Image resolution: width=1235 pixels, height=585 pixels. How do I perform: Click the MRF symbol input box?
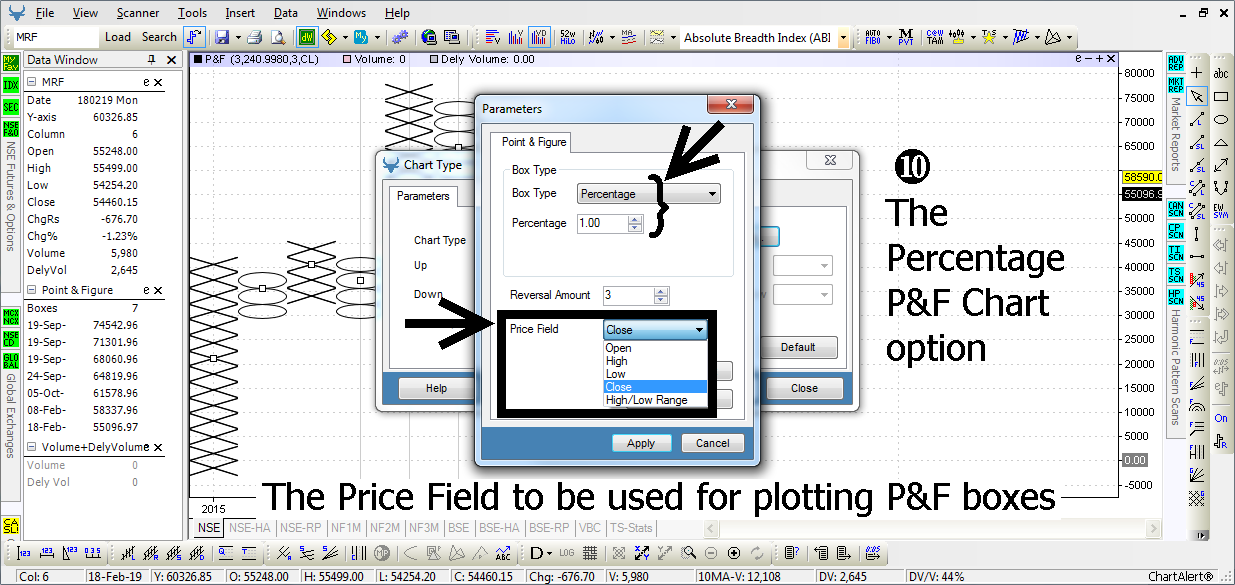tap(56, 37)
